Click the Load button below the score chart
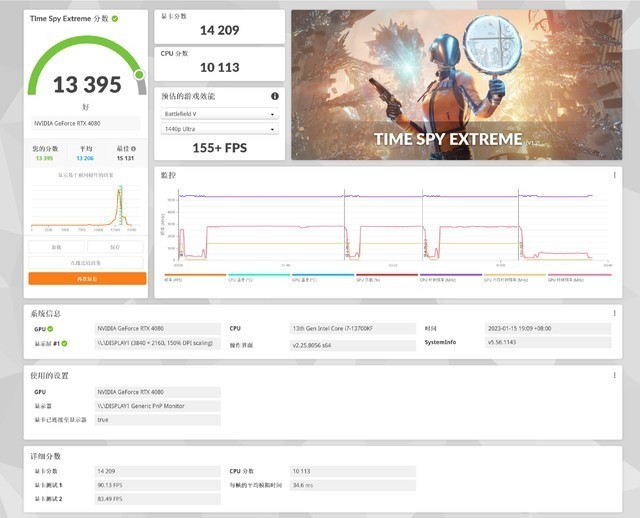This screenshot has height=518, width=640. (56, 246)
